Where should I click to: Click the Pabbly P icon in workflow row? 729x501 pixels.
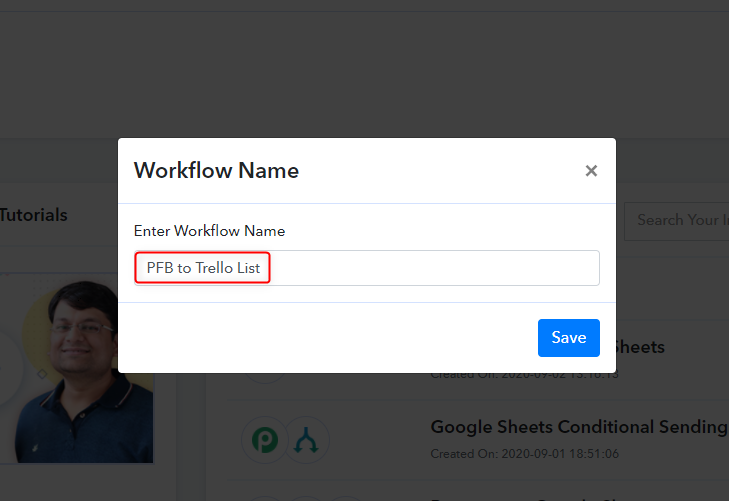point(265,440)
